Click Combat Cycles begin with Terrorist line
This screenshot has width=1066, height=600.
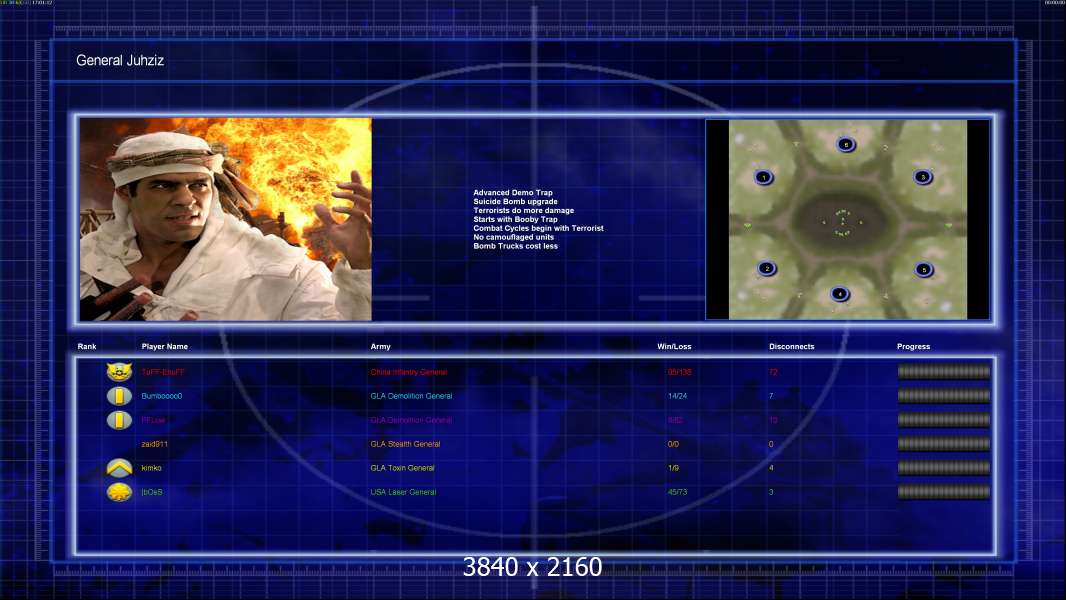(x=538, y=228)
